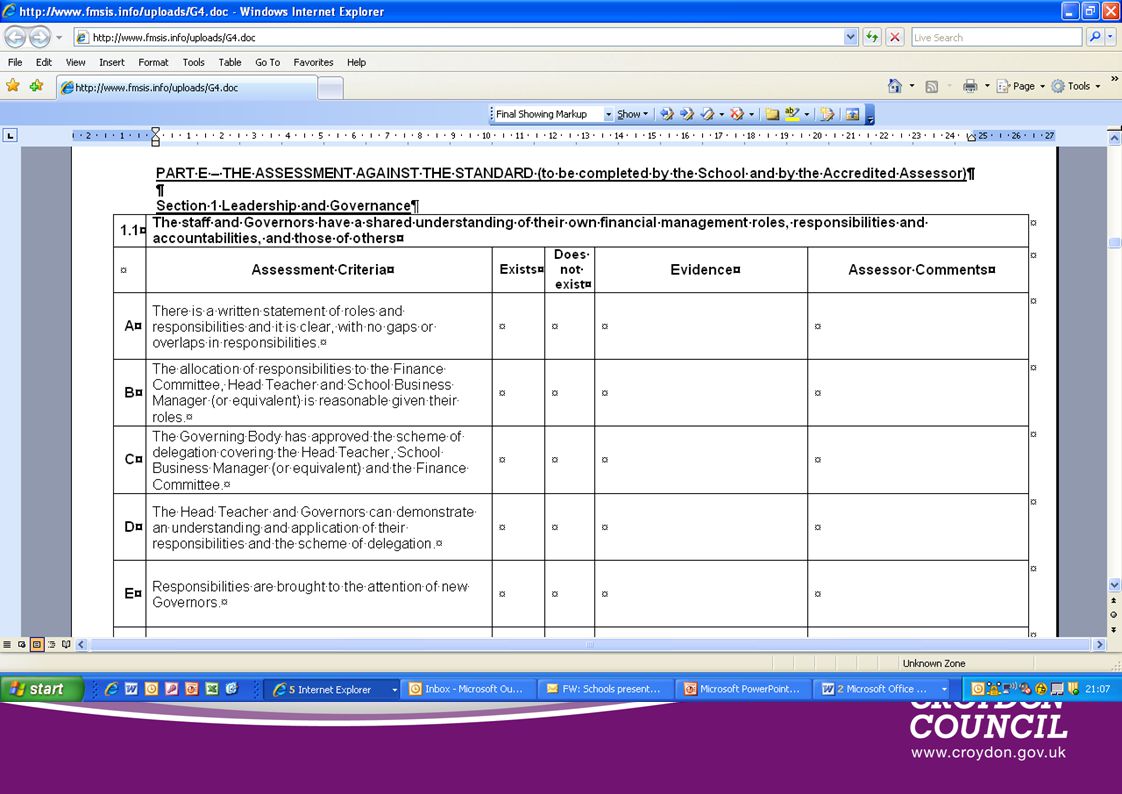Viewport: 1122px width, 794px height.
Task: Open the File menu
Action: [15, 62]
